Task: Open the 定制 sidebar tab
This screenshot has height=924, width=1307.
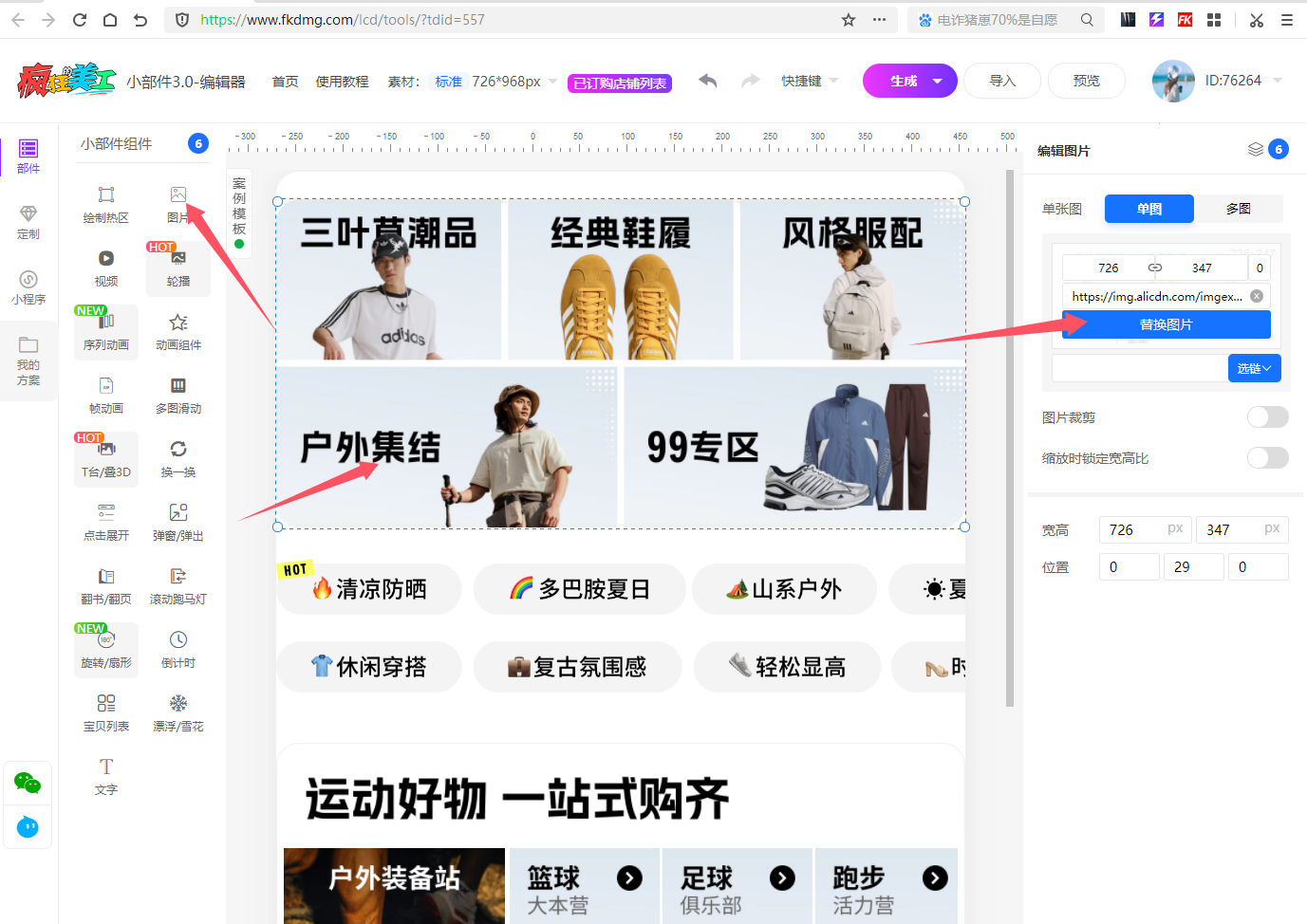Action: (28, 222)
